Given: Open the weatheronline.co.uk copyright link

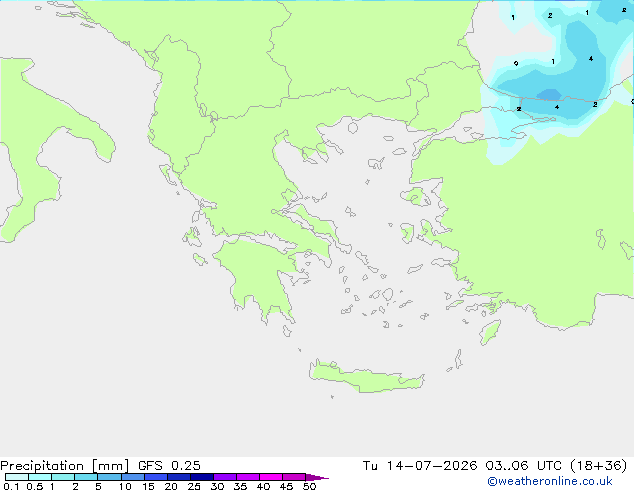Looking at the screenshot, I should pyautogui.click(x=549, y=481).
